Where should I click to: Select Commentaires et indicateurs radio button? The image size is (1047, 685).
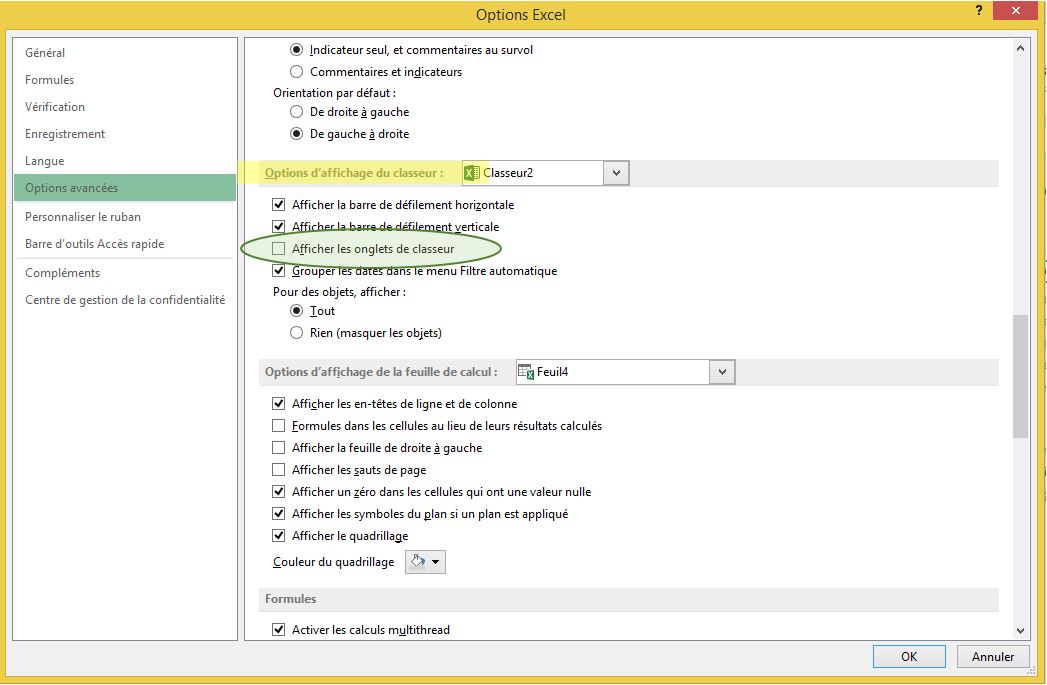[x=296, y=72]
